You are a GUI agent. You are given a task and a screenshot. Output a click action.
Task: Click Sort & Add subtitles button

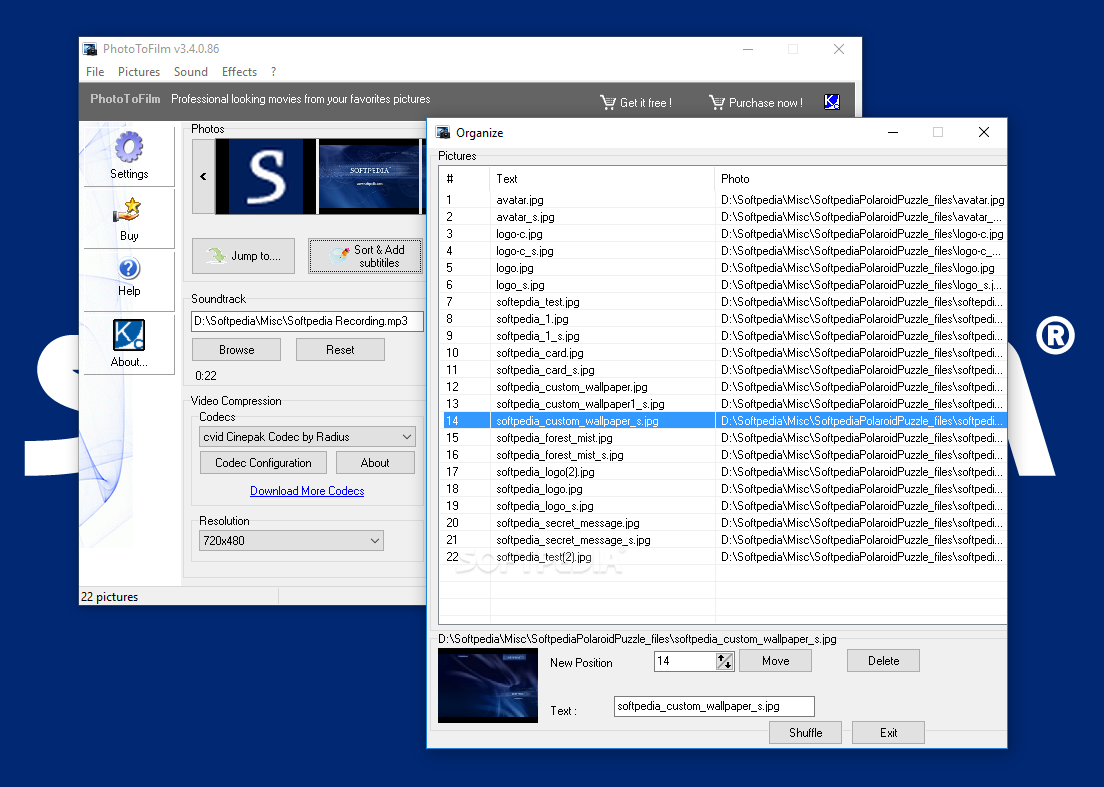[365, 256]
